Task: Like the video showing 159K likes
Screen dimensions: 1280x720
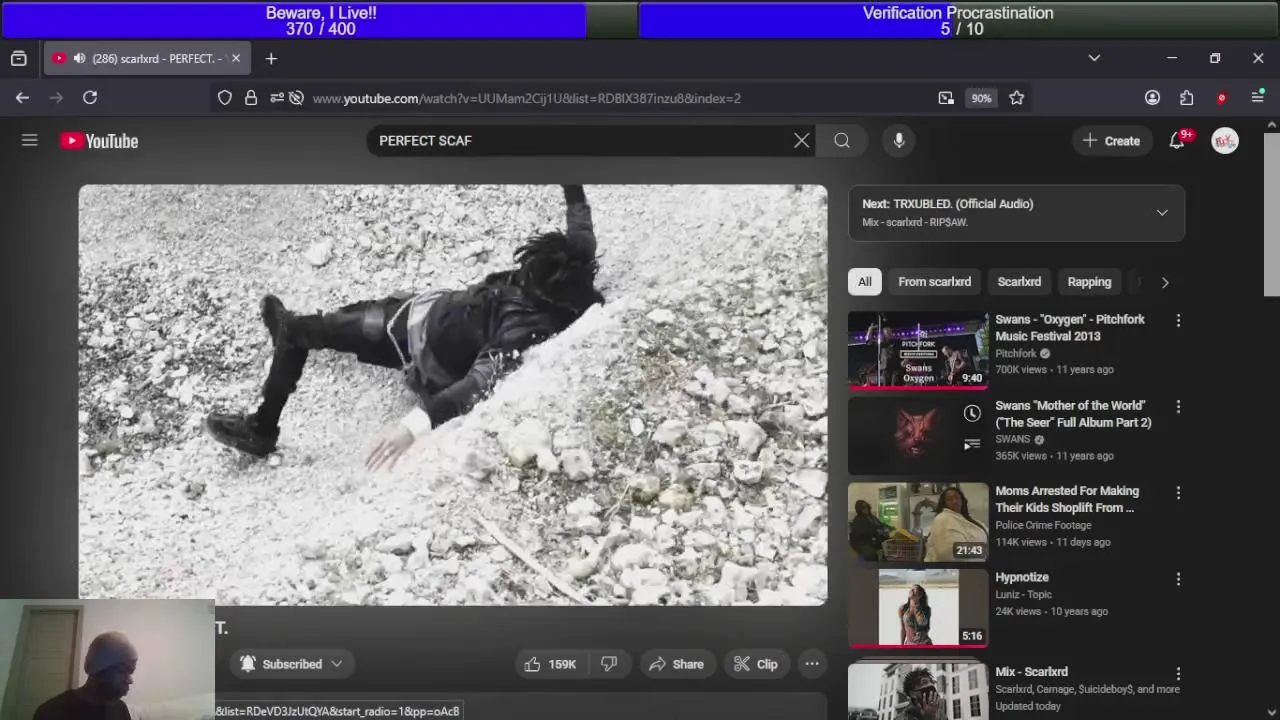Action: point(551,664)
